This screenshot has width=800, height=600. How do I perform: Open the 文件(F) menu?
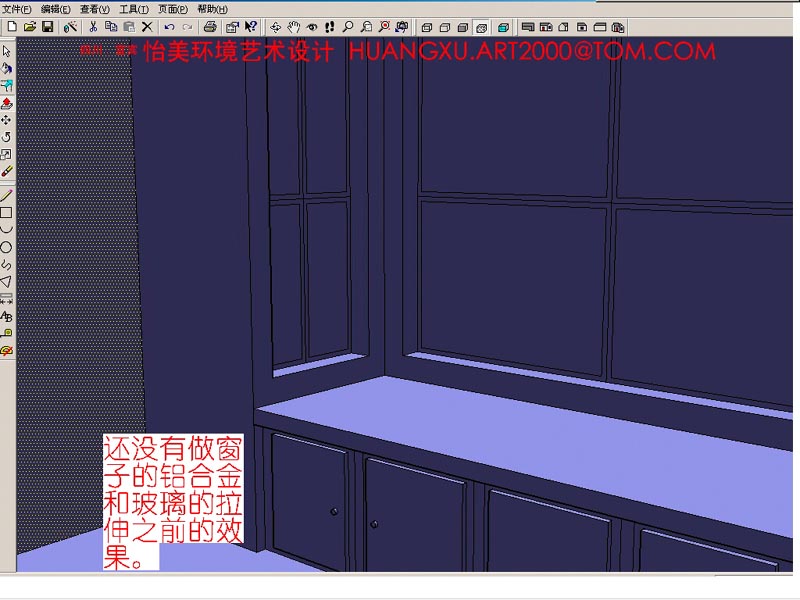[17, 9]
